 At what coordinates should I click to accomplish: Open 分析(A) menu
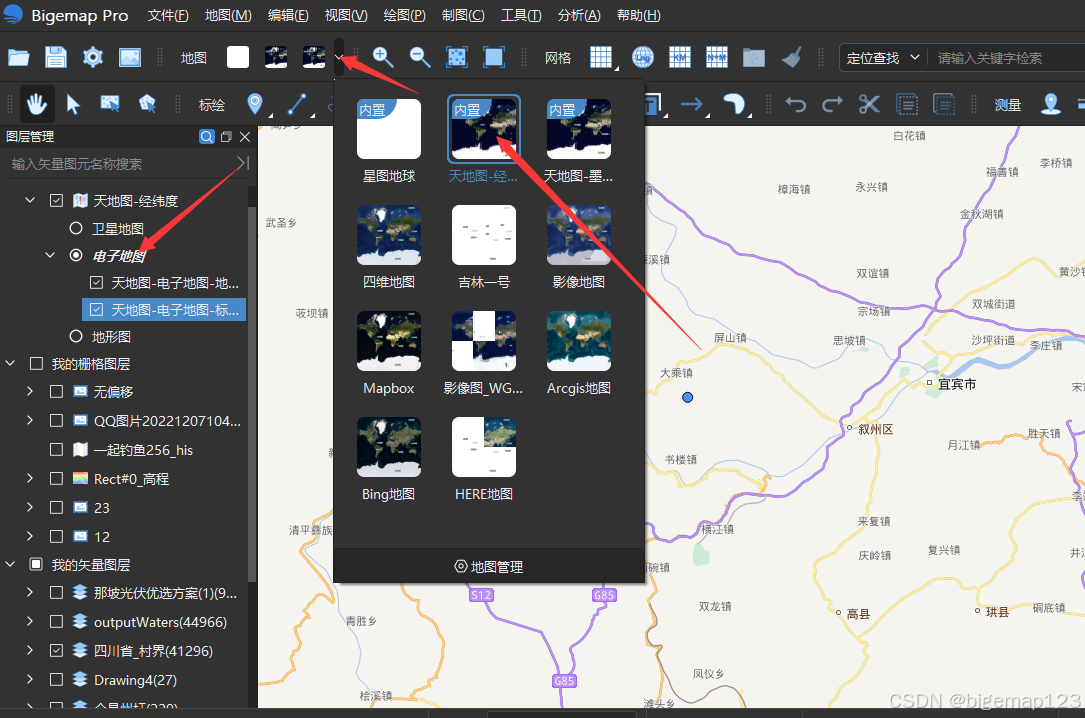pos(579,15)
